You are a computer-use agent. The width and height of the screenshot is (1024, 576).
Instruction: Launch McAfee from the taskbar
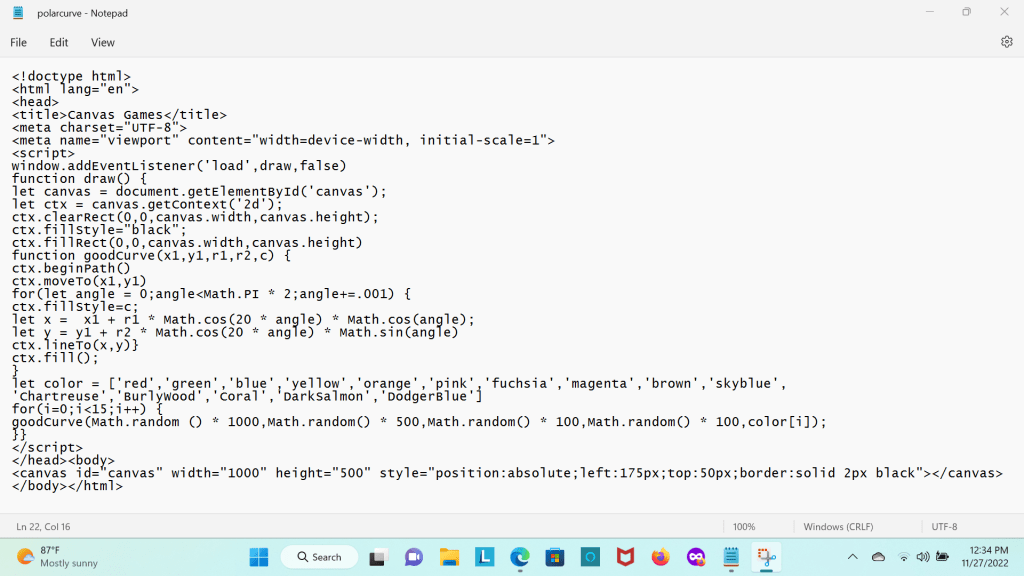click(625, 557)
